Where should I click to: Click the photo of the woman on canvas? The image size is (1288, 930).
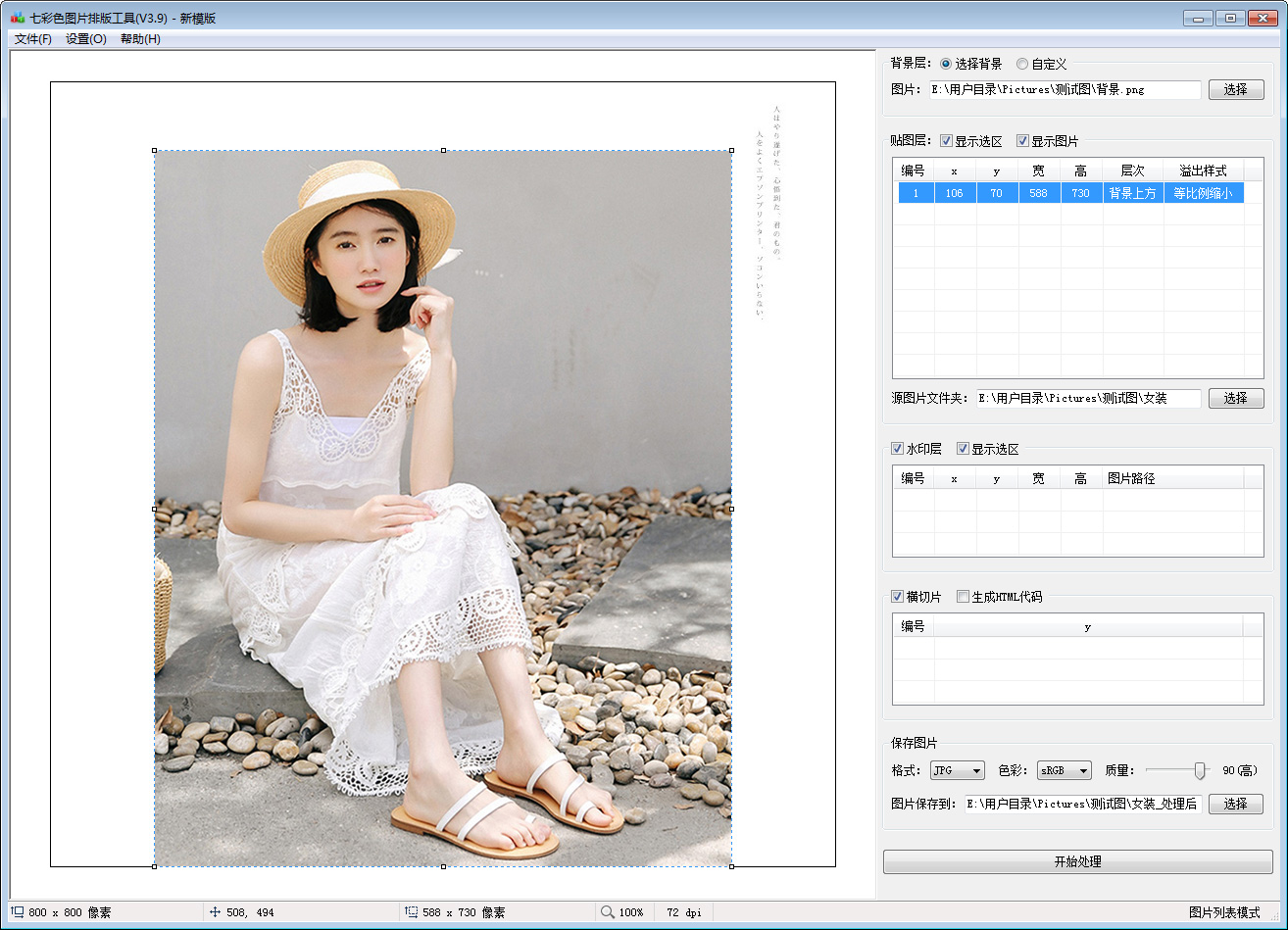(x=443, y=509)
